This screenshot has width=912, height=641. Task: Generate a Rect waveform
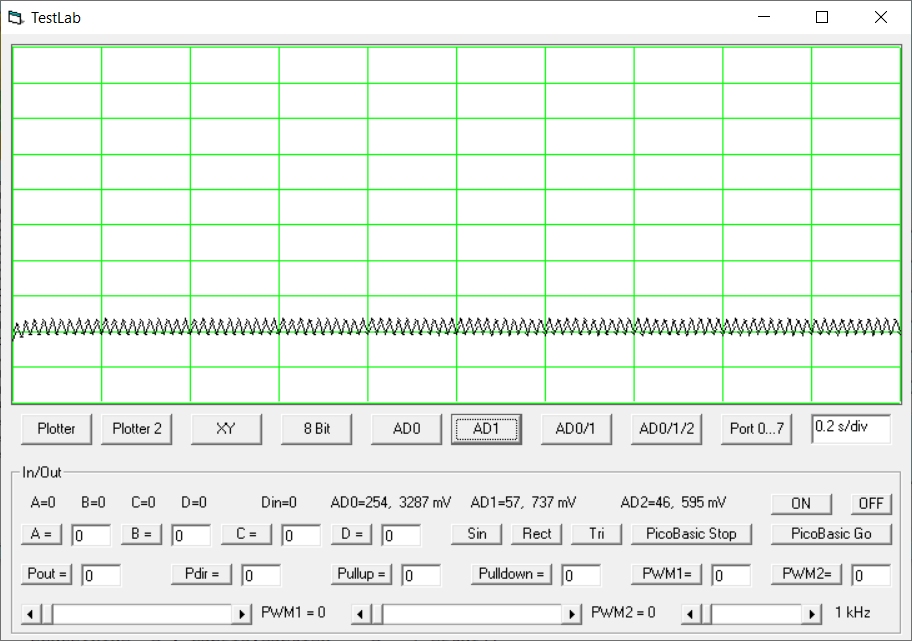(537, 534)
